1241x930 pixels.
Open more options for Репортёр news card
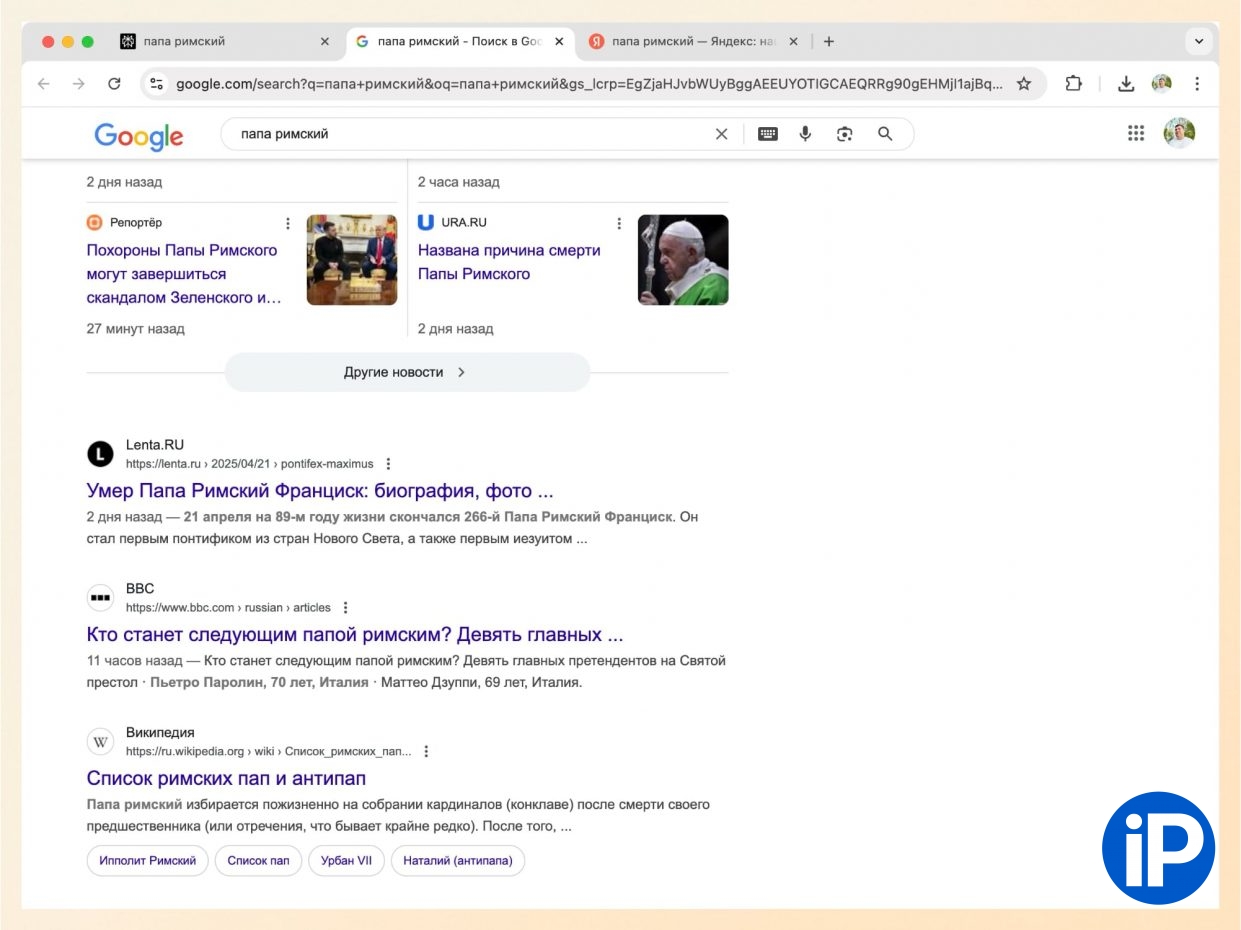(288, 223)
